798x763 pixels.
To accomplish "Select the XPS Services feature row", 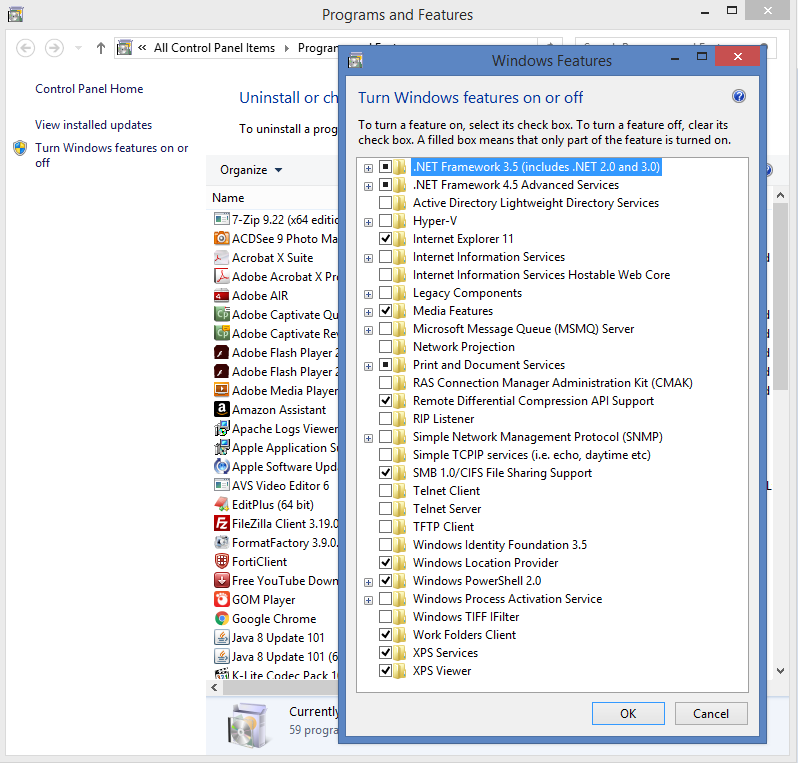I will 445,653.
